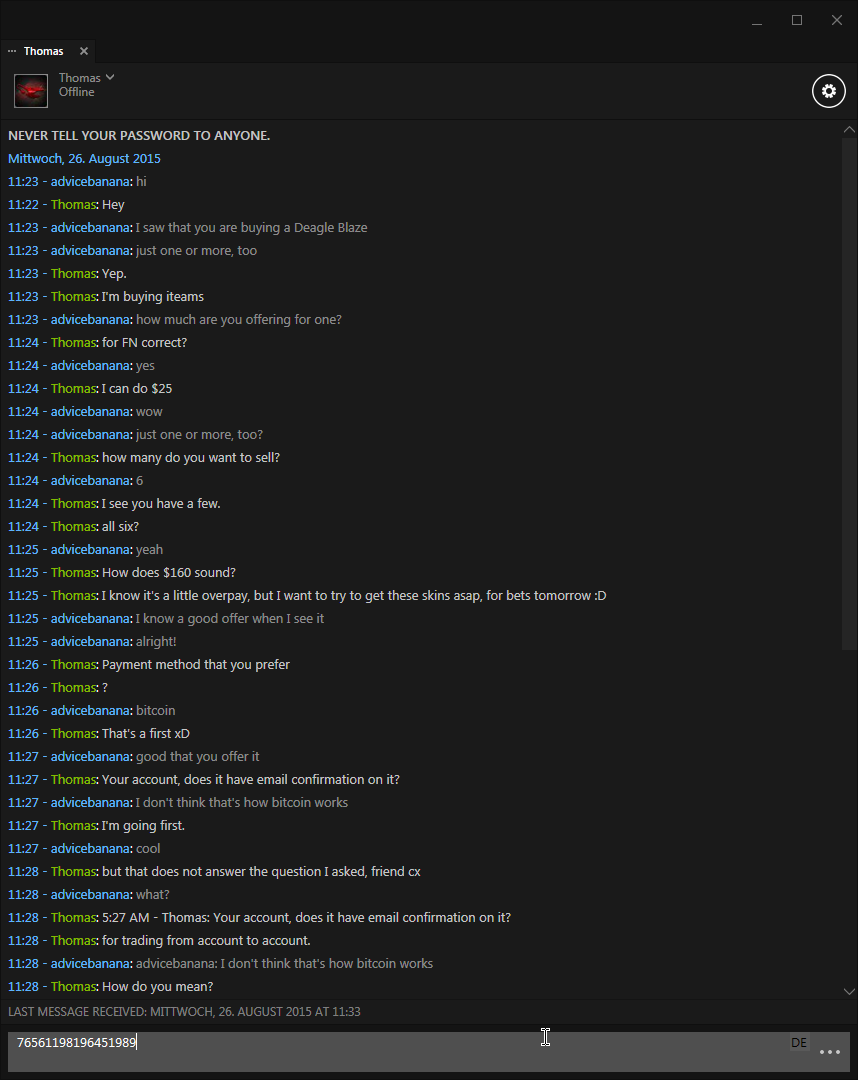Open the chat settings gear icon

click(828, 91)
